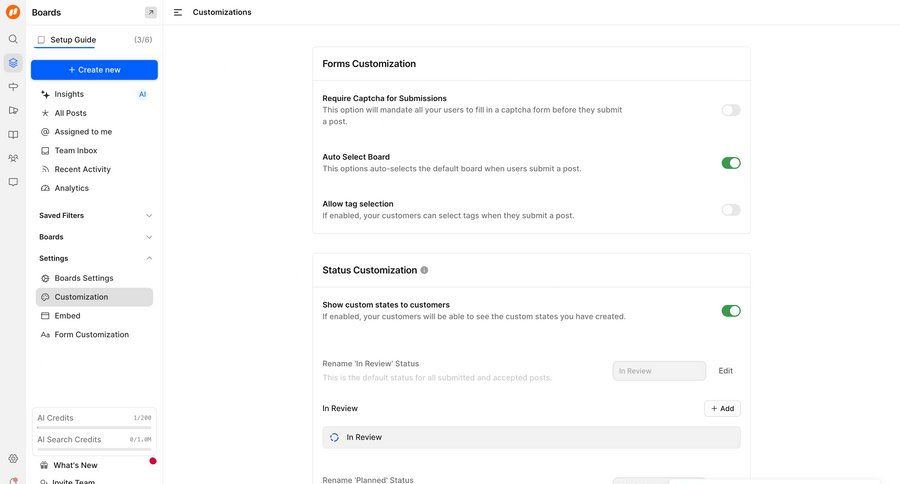Click the Create new button
900x484 pixels.
click(x=94, y=69)
